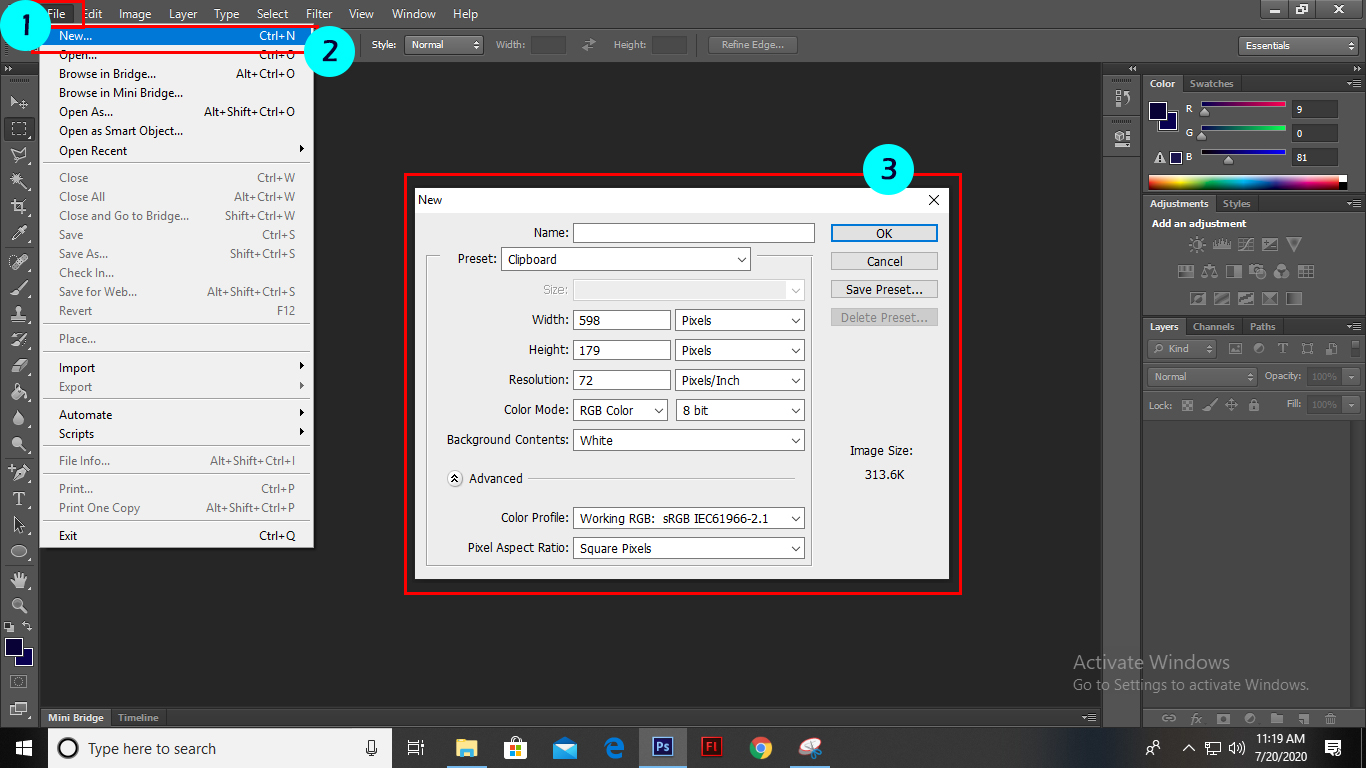Open the Color Profile dropdown

click(689, 518)
